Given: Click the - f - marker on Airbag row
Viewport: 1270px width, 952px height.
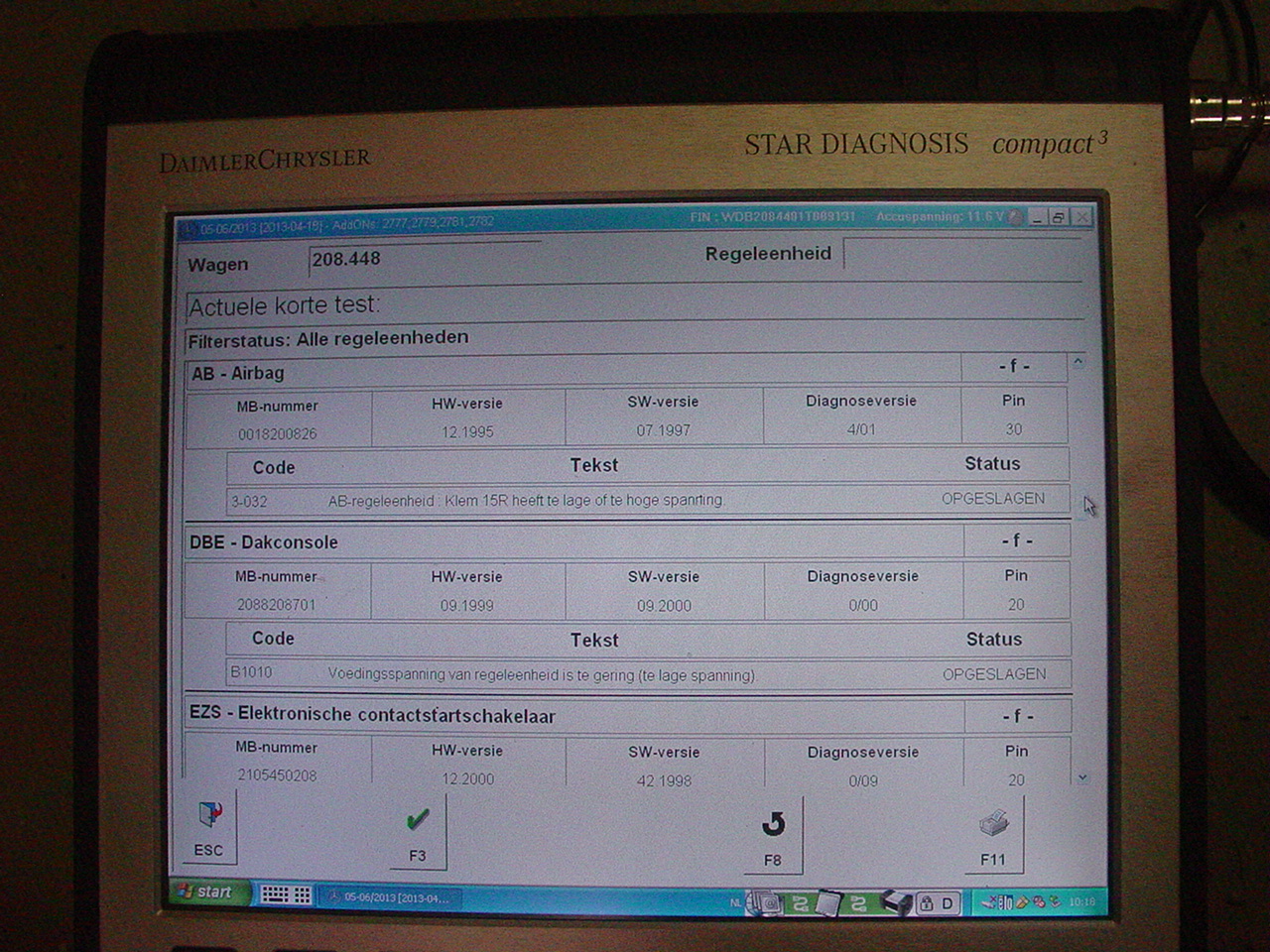Looking at the screenshot, I should [1014, 367].
